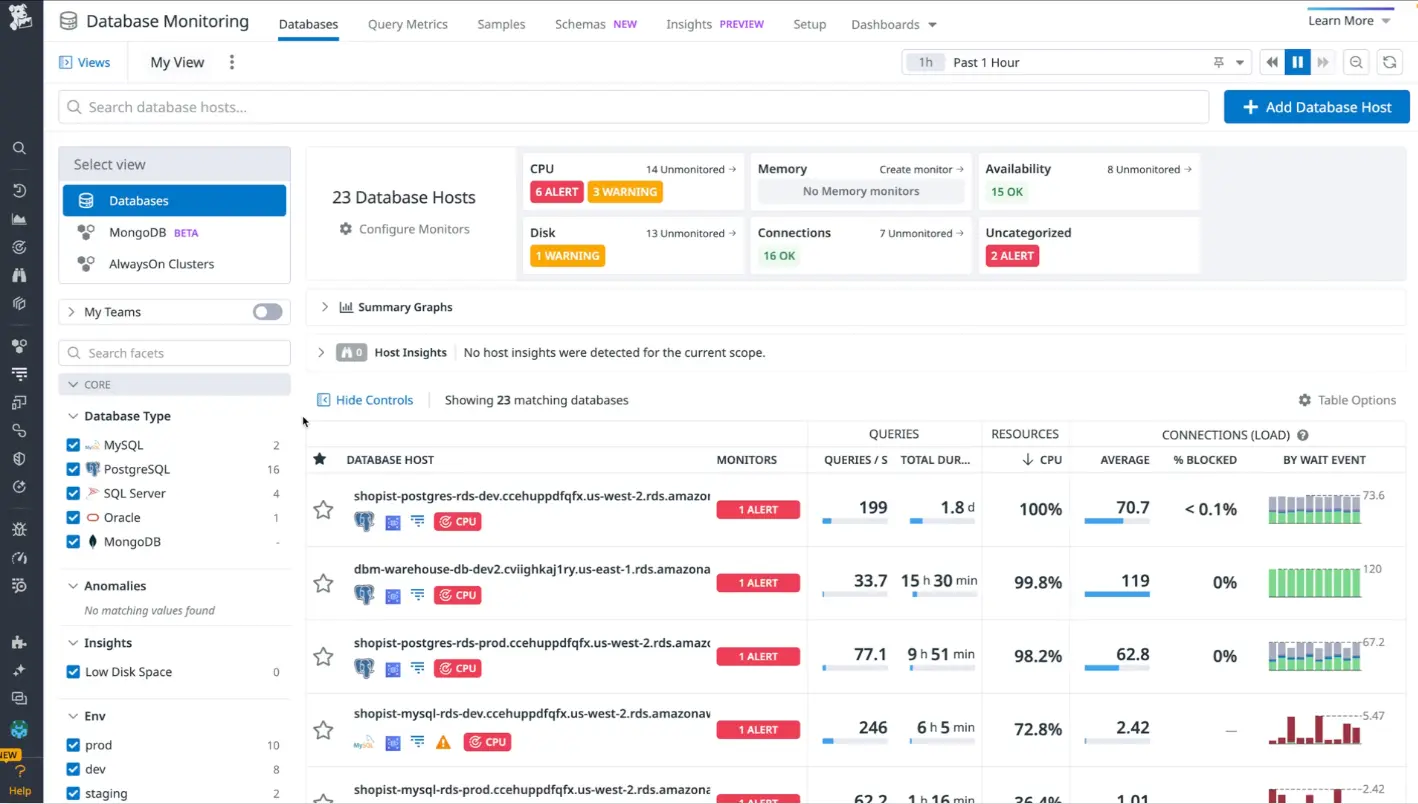
Task: Switch to the Query Metrics tab
Action: (407, 23)
